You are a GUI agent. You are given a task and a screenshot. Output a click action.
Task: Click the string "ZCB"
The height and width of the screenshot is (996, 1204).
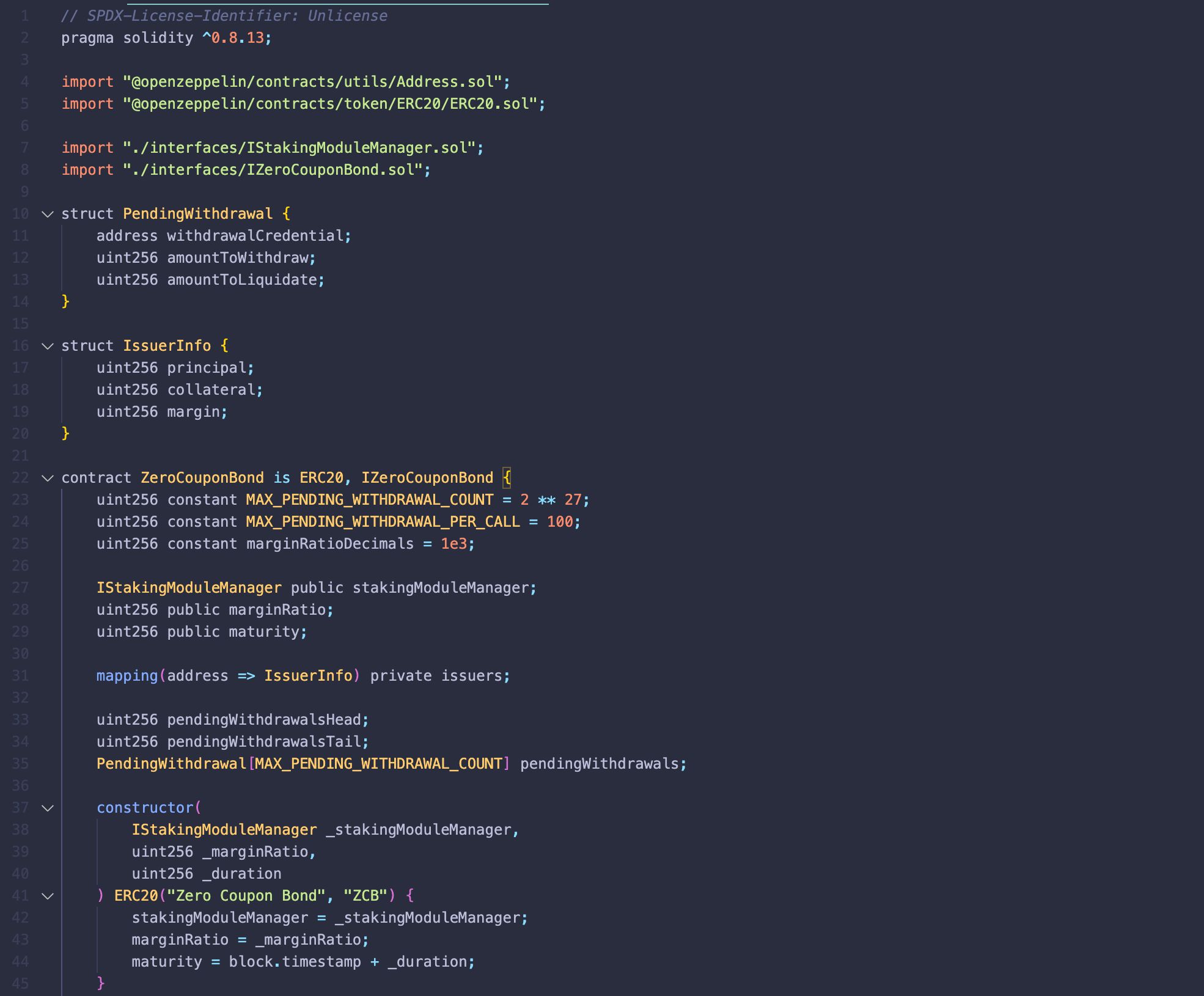(x=365, y=896)
